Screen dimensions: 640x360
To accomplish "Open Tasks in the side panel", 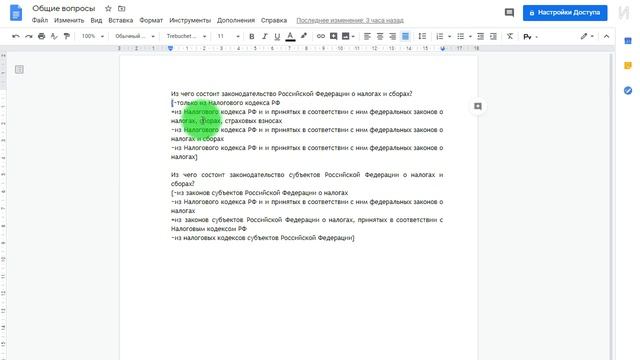I will pyautogui.click(x=628, y=90).
